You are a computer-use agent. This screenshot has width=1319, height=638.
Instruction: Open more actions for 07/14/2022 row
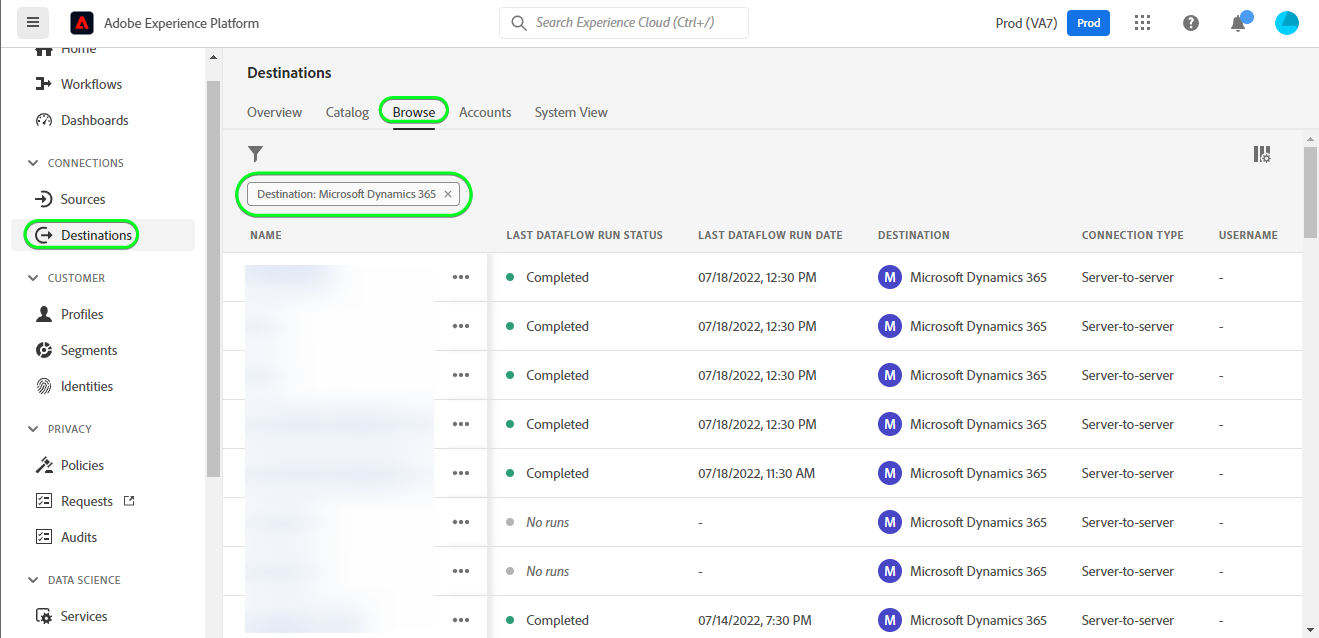click(461, 620)
